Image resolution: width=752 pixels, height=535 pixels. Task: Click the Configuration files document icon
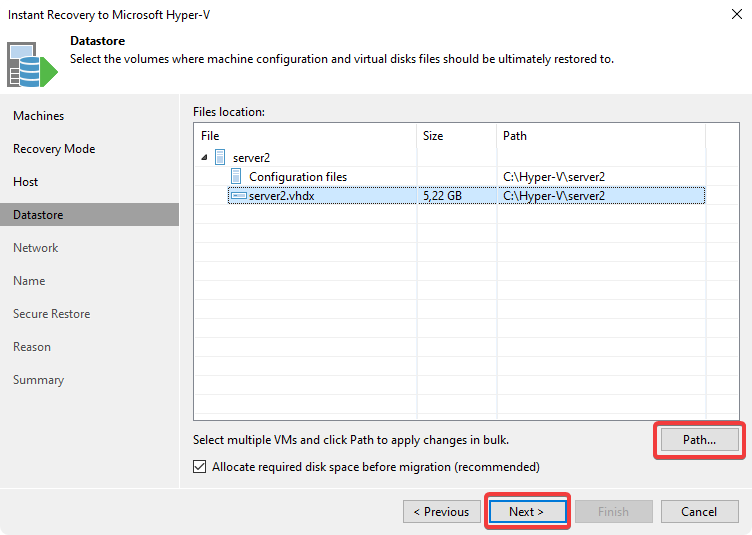pos(237,177)
